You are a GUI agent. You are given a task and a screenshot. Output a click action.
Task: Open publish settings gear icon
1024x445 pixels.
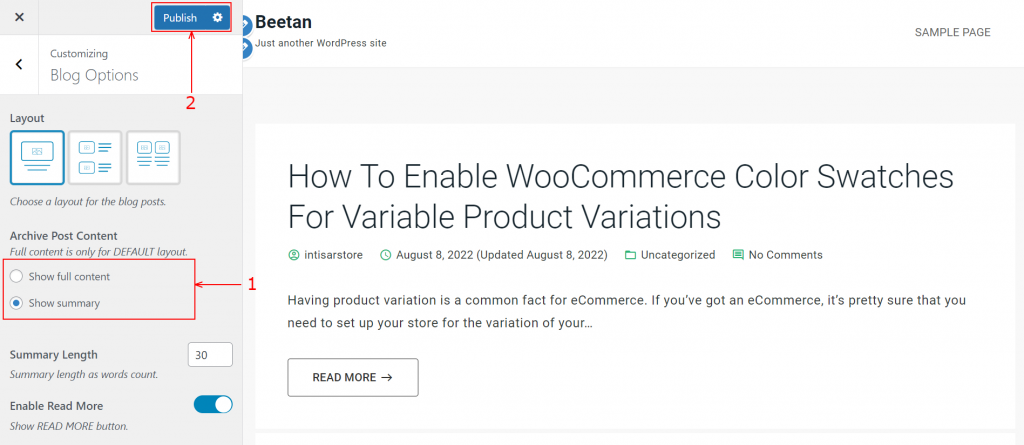217,18
